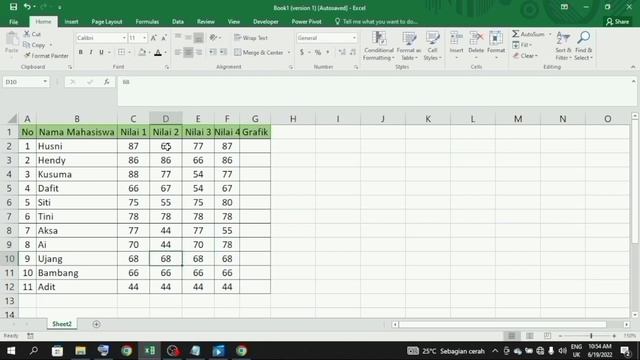Open Conditional Formatting menu
This screenshot has width=640, height=360.
378,46
